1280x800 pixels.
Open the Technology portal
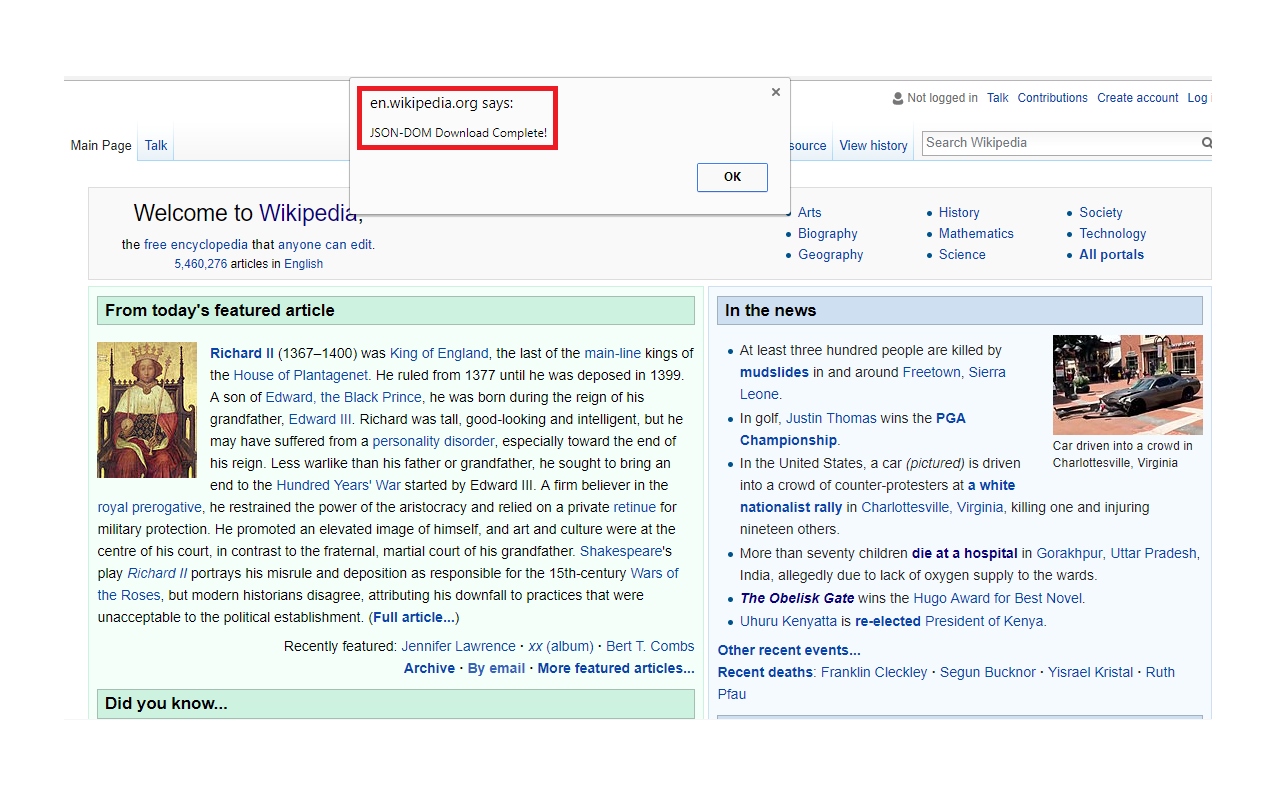click(1113, 234)
